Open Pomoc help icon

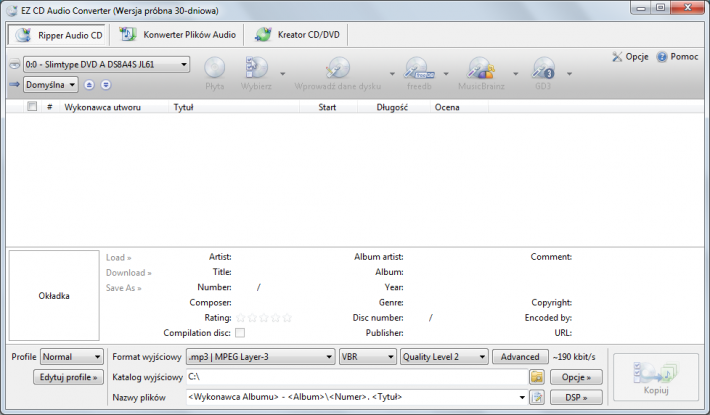click(662, 57)
